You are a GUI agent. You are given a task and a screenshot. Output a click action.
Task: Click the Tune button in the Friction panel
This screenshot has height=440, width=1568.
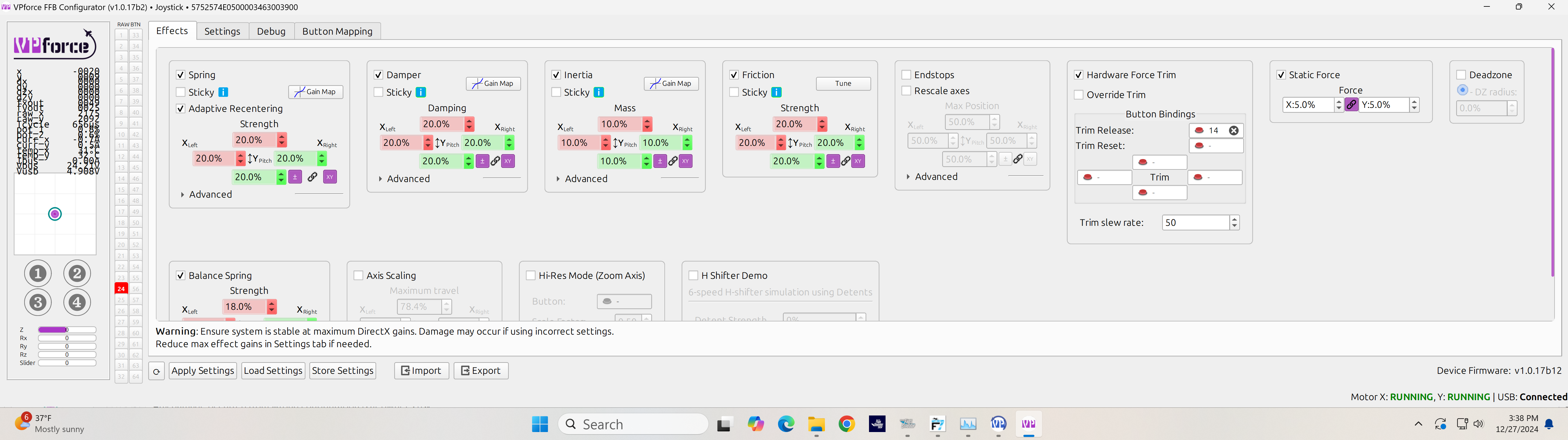844,83
